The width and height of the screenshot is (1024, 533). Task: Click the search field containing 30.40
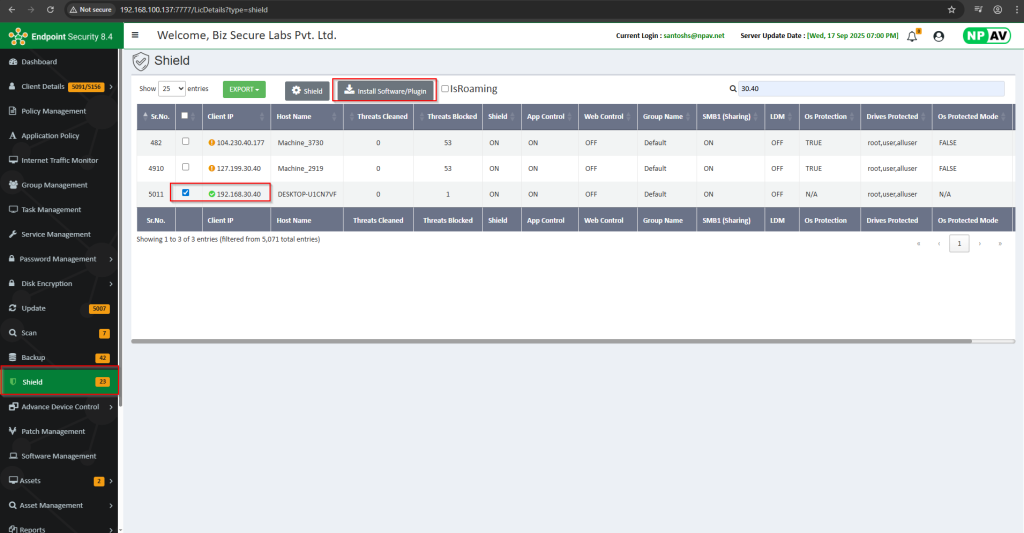[870, 89]
